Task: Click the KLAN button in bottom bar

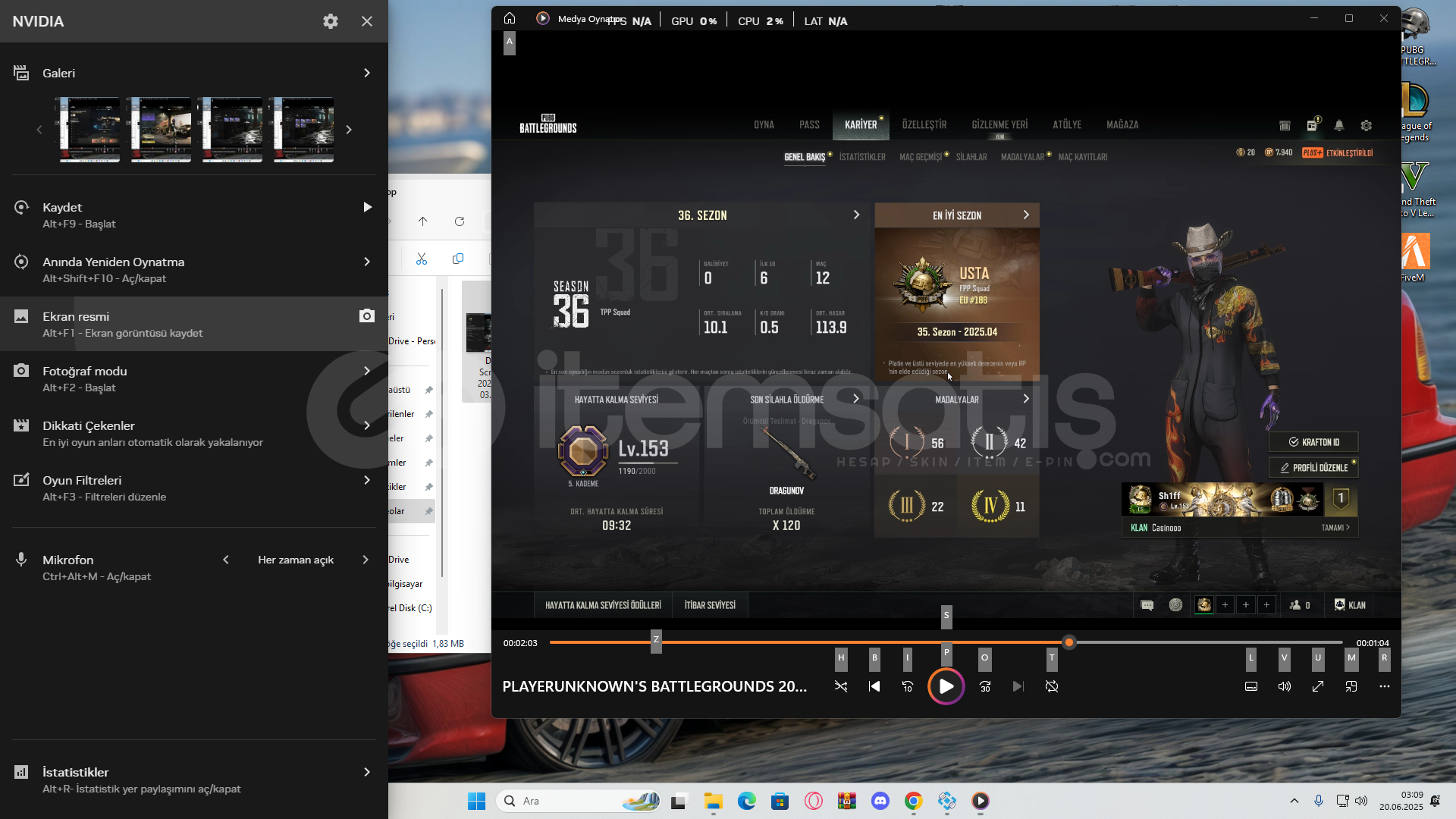Action: tap(1350, 605)
